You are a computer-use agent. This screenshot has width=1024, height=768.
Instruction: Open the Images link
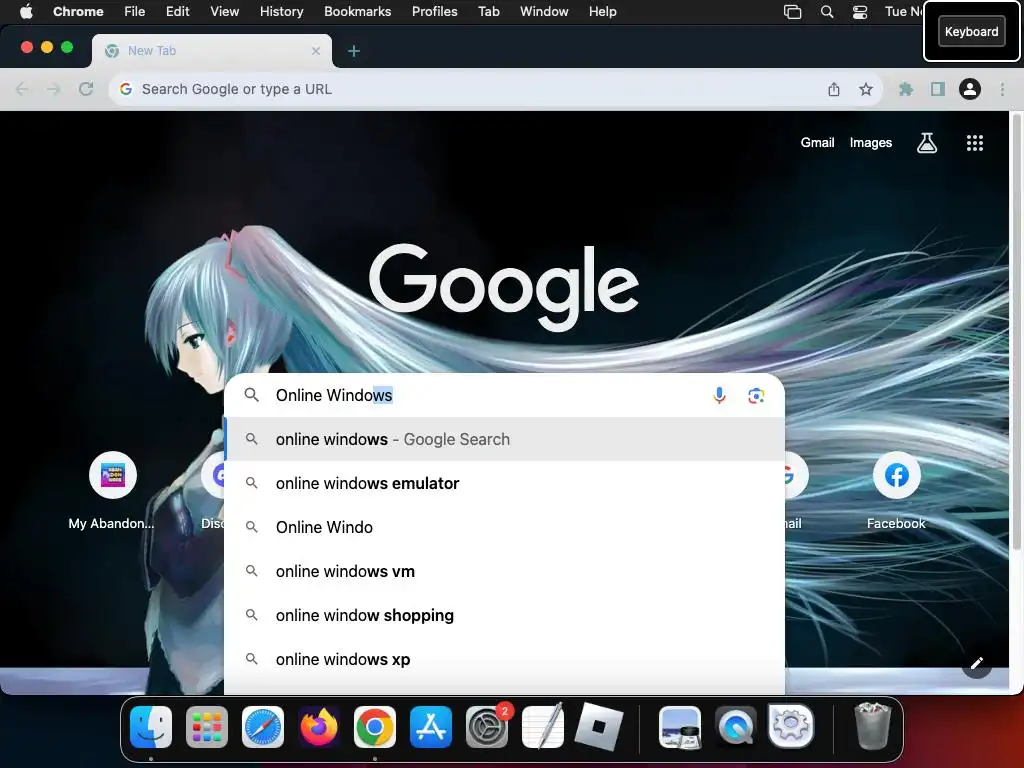pos(871,142)
